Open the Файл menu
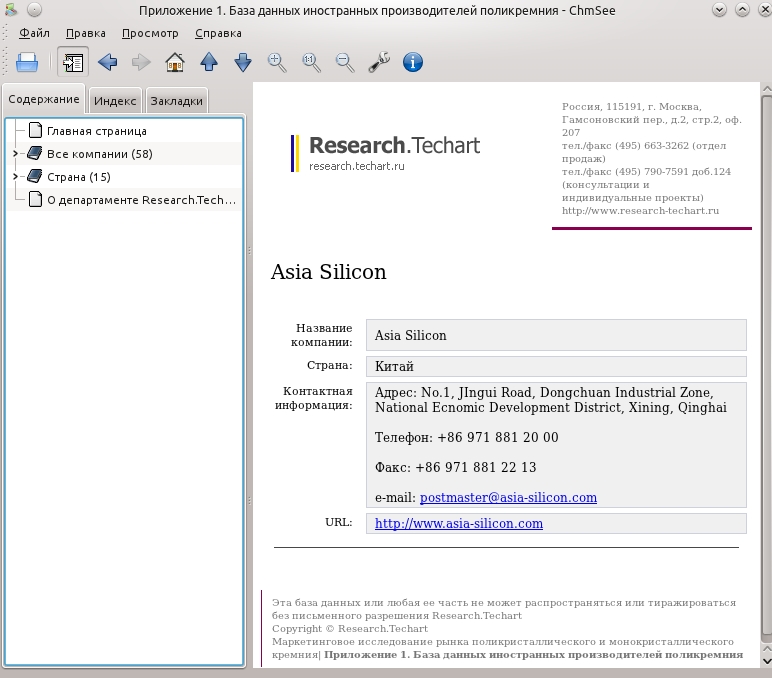Screen dimensions: 772x678 (x=34, y=33)
